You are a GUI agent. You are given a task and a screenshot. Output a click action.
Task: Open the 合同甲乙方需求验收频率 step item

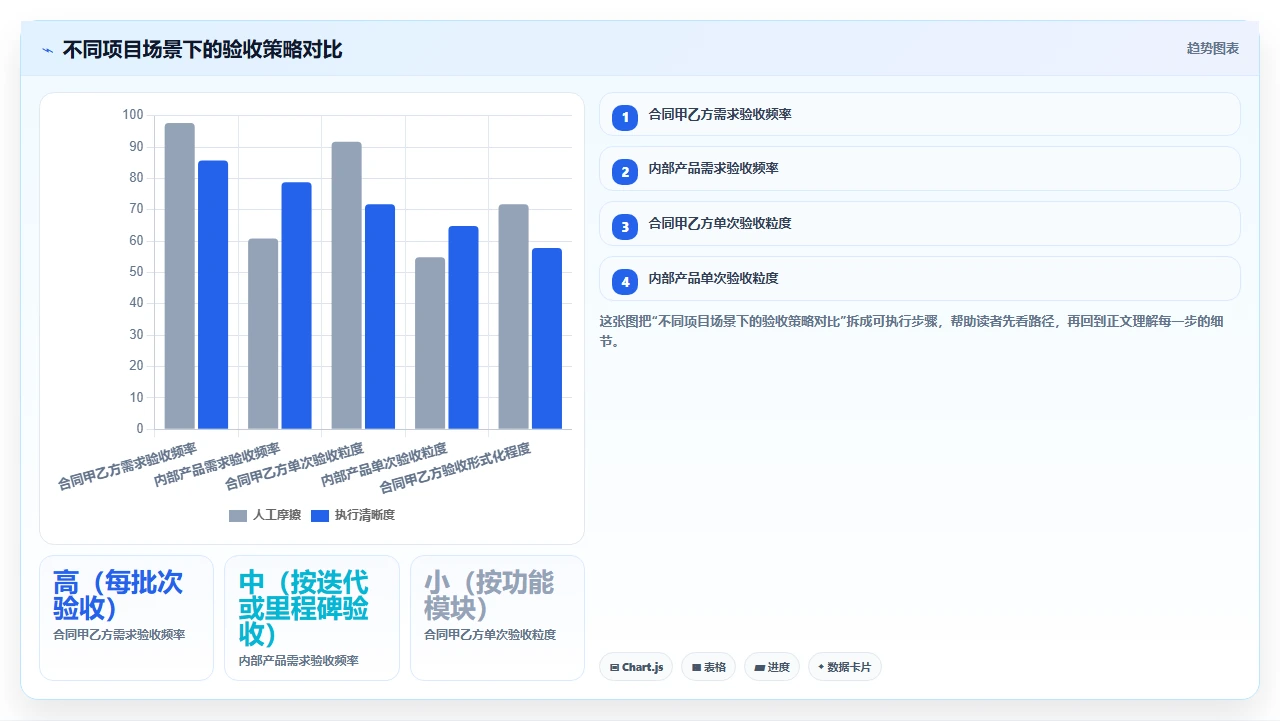920,114
